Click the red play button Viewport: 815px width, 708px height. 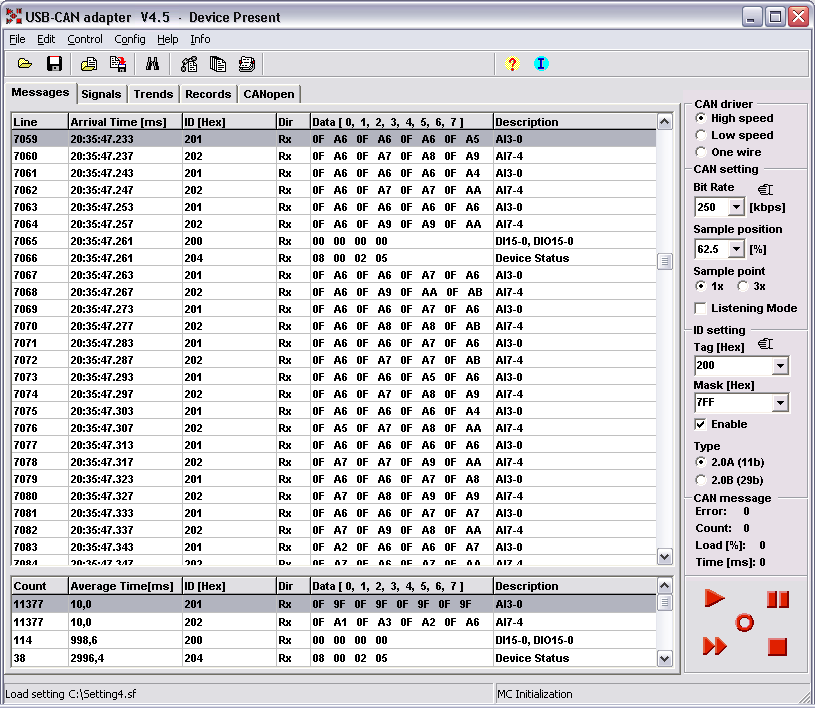tap(714, 598)
